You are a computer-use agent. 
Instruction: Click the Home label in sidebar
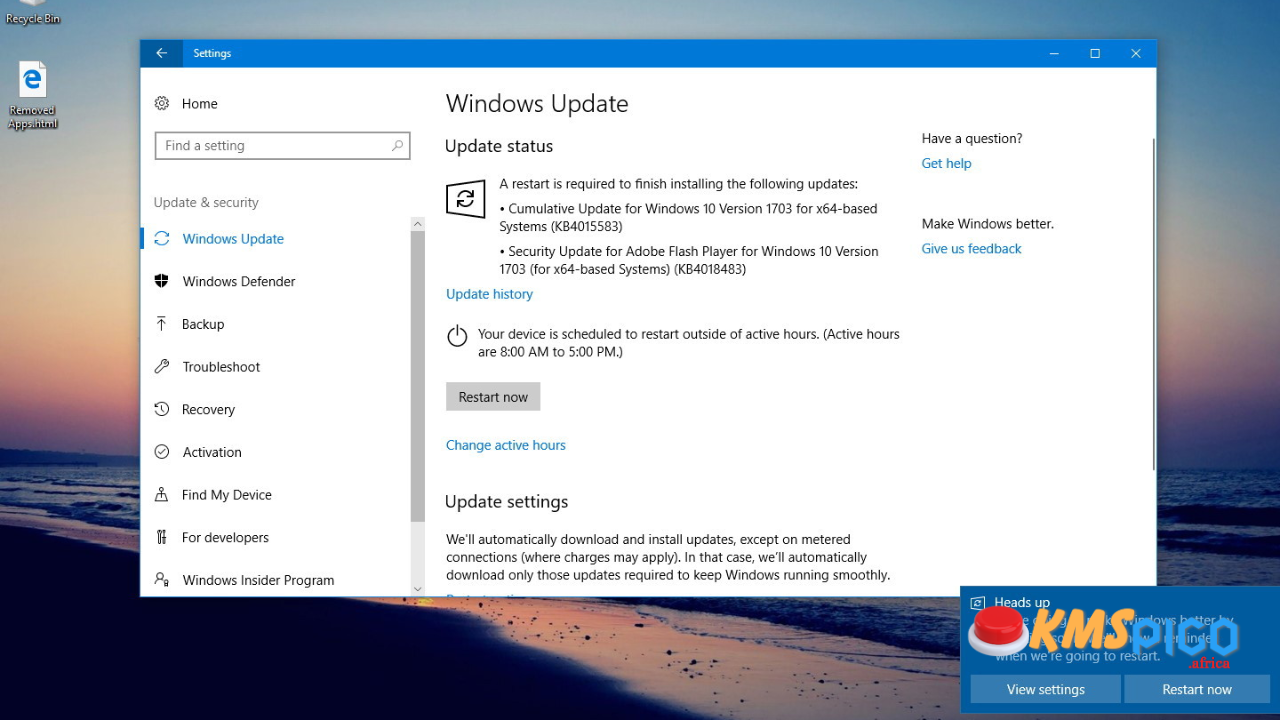point(199,103)
